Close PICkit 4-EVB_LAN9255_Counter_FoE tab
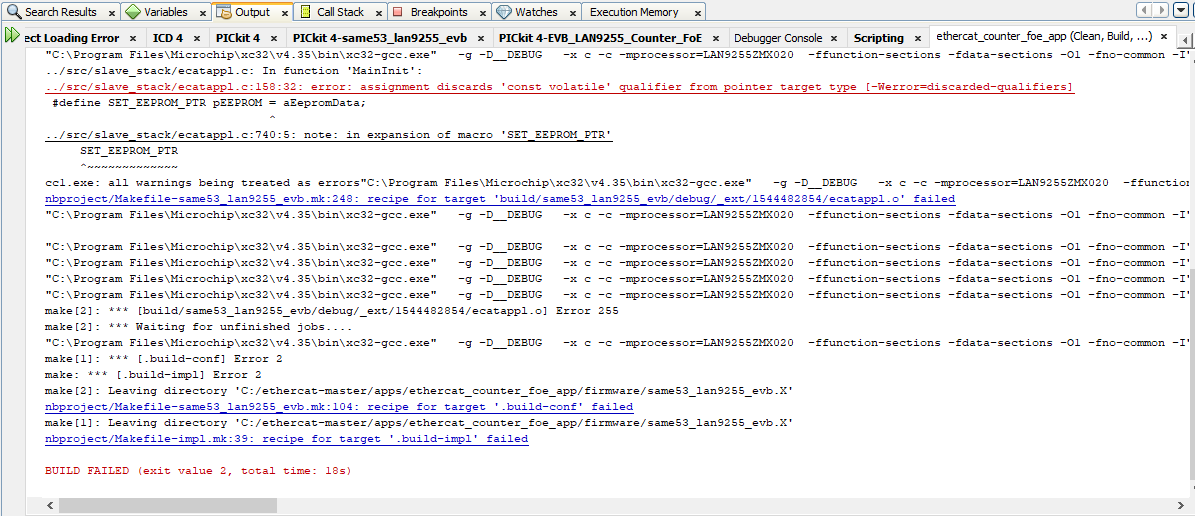The height and width of the screenshot is (516, 1195). (x=716, y=38)
